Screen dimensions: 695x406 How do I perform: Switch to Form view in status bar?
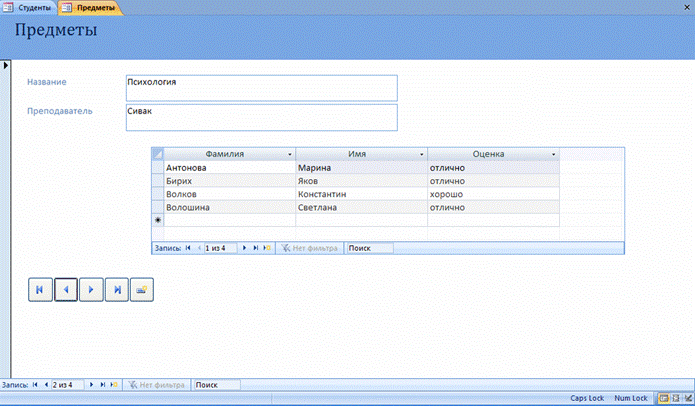coord(664,398)
